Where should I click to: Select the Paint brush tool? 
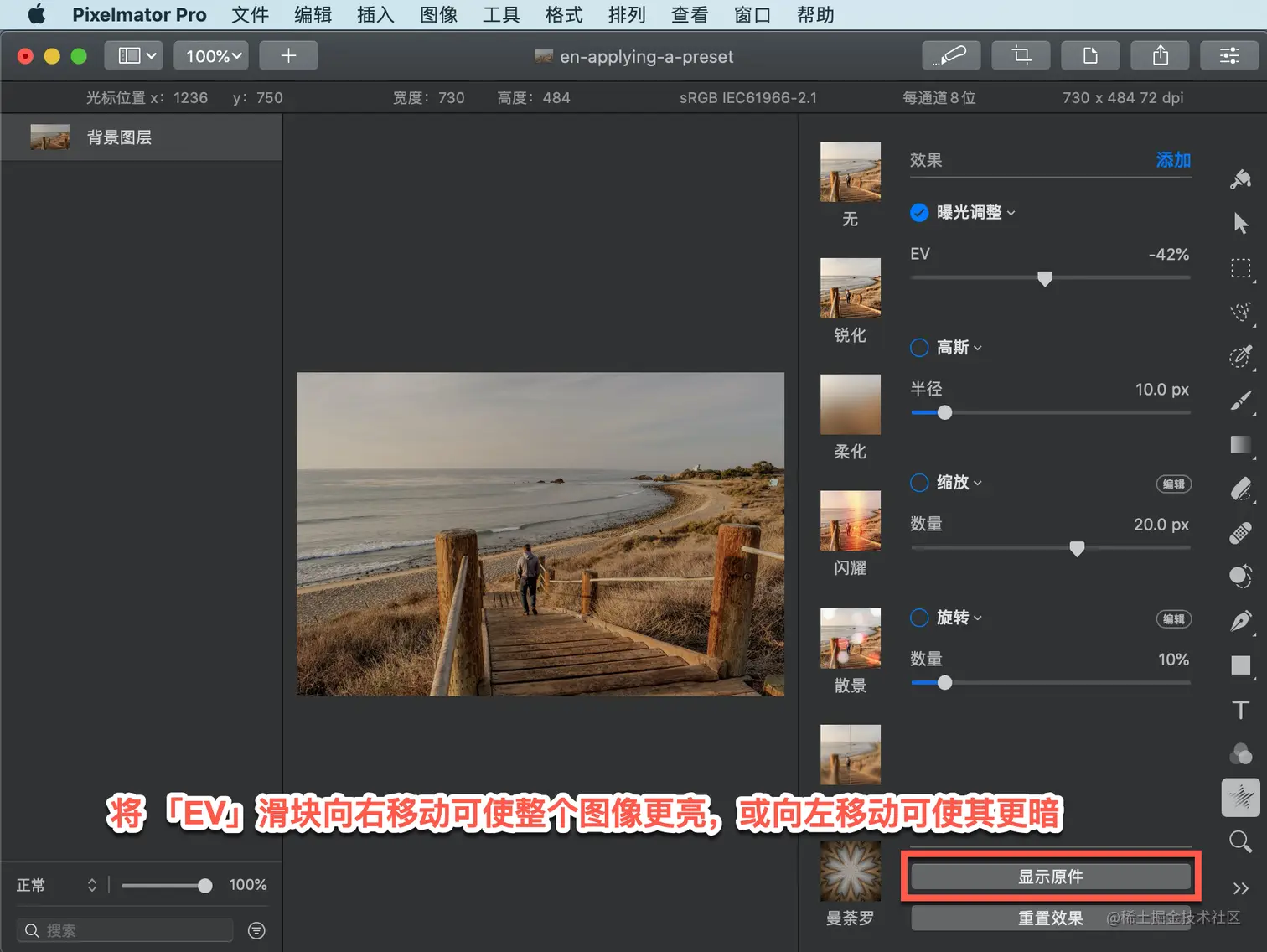(1241, 401)
